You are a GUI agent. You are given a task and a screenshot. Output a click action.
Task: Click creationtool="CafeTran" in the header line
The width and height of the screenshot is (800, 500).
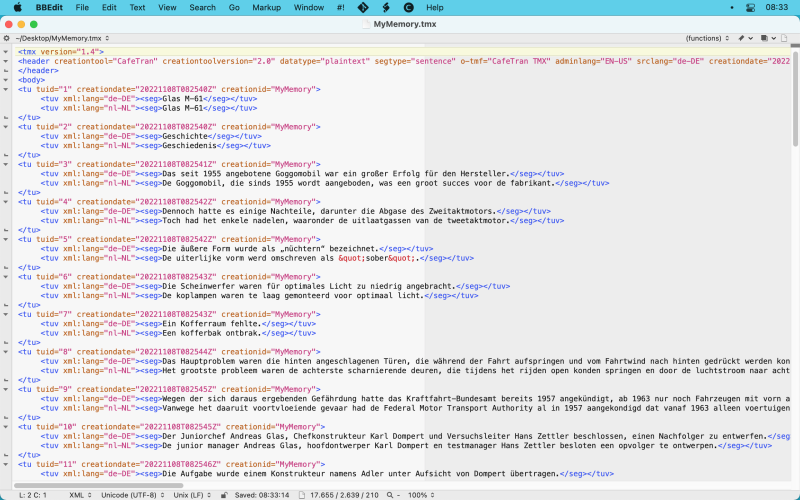(106, 61)
